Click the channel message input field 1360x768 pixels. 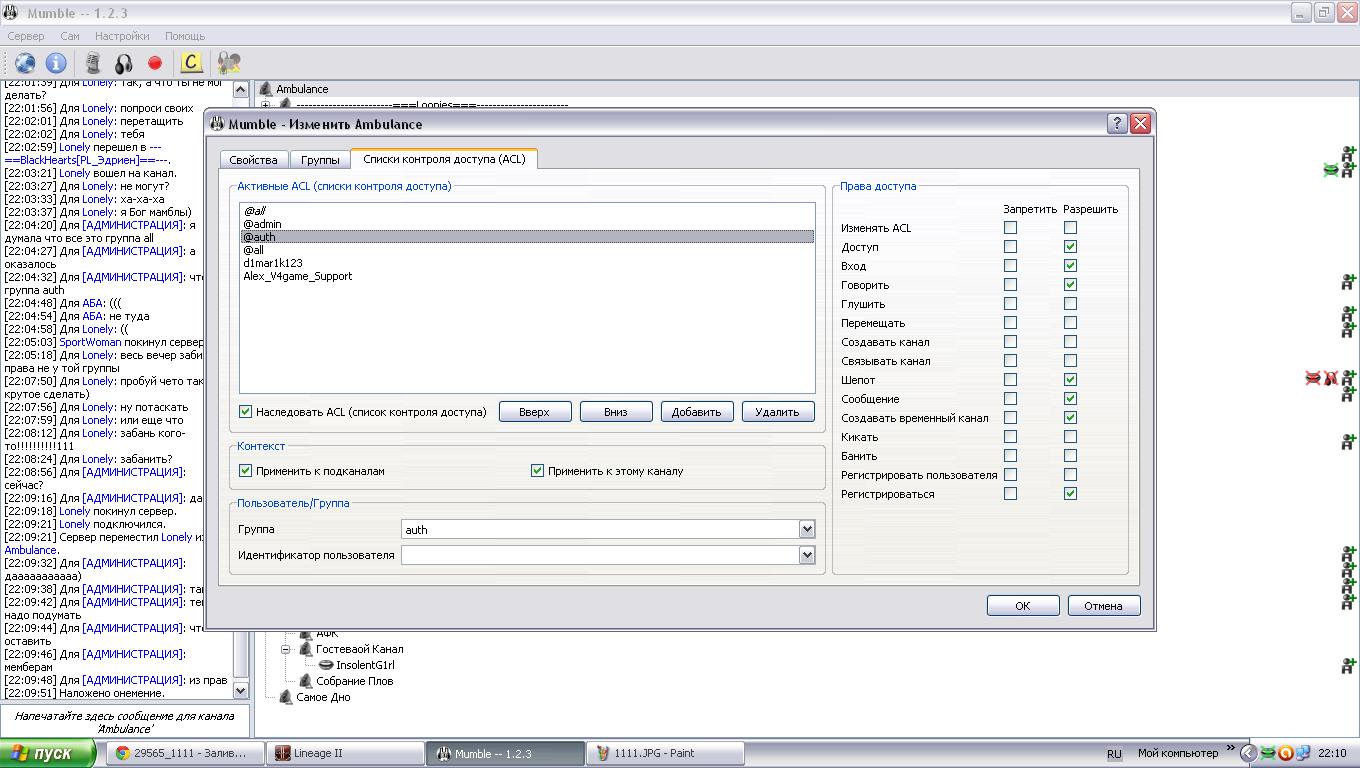tap(125, 722)
